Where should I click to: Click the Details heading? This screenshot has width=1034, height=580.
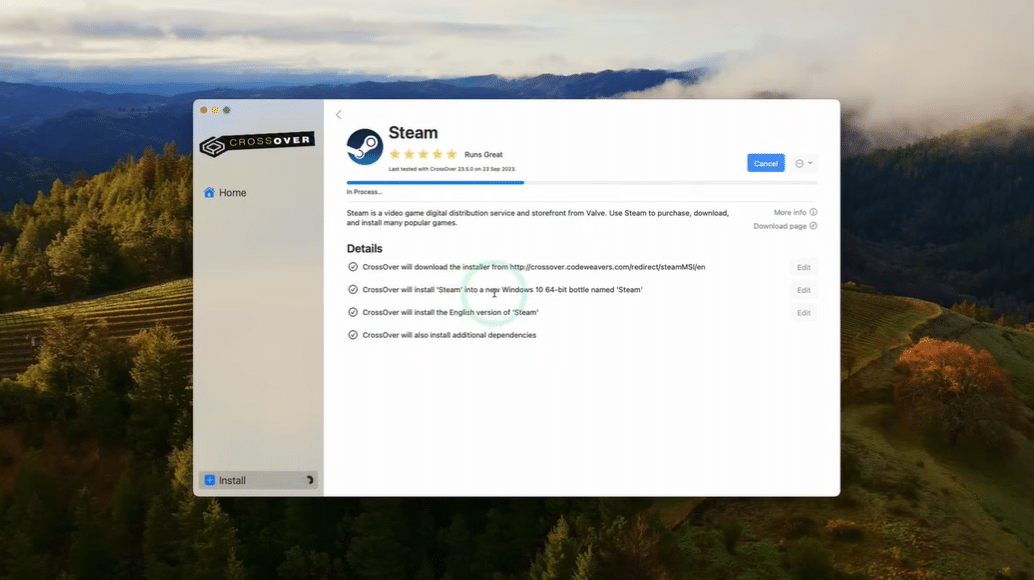(x=365, y=248)
